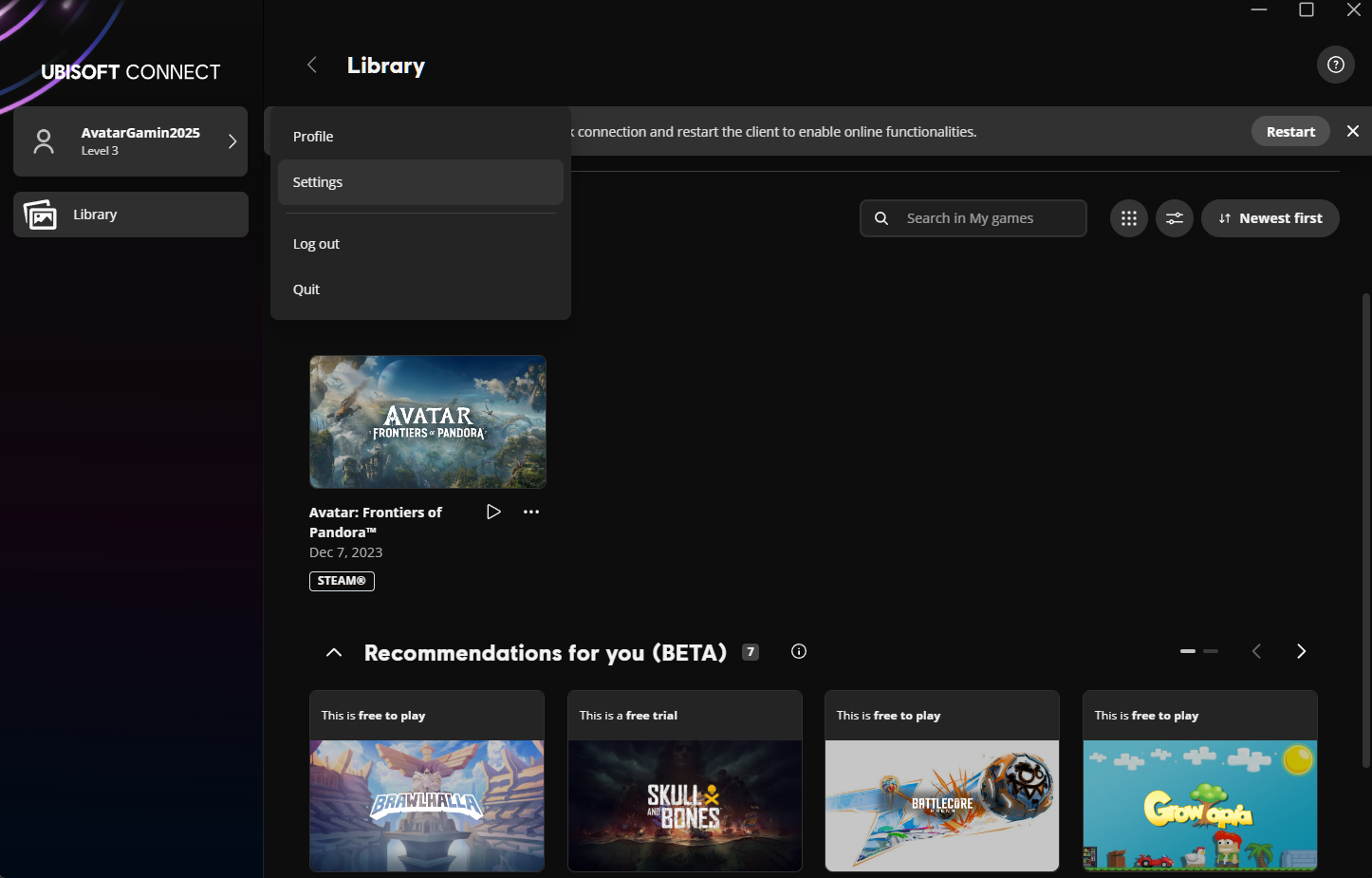The image size is (1372, 878).
Task: Go back with the arrow beside Library
Action: tap(311, 65)
